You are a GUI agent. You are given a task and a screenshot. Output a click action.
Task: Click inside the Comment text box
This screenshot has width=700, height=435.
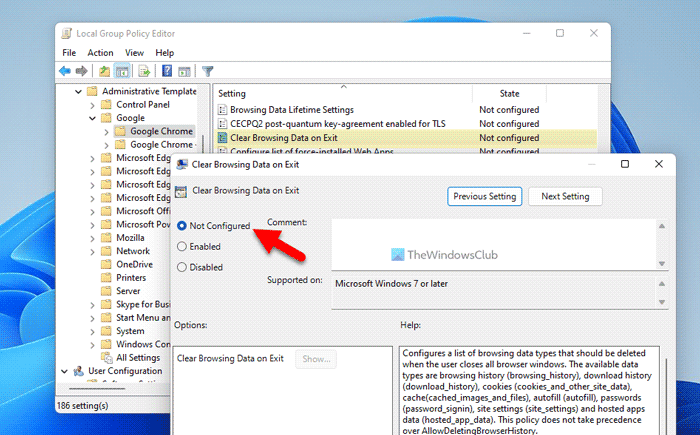click(494, 244)
